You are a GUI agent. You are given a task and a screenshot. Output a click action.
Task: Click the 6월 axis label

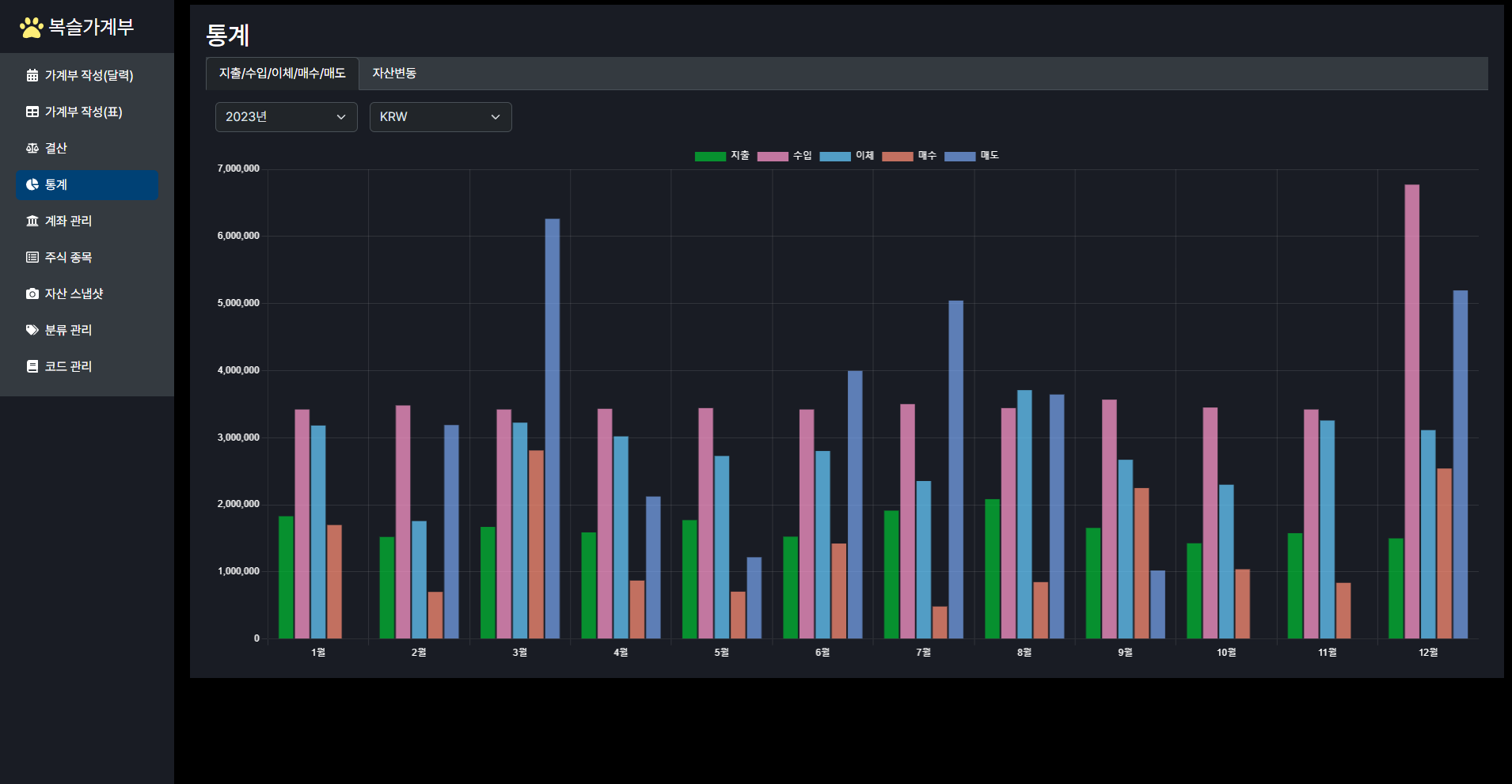tap(822, 653)
